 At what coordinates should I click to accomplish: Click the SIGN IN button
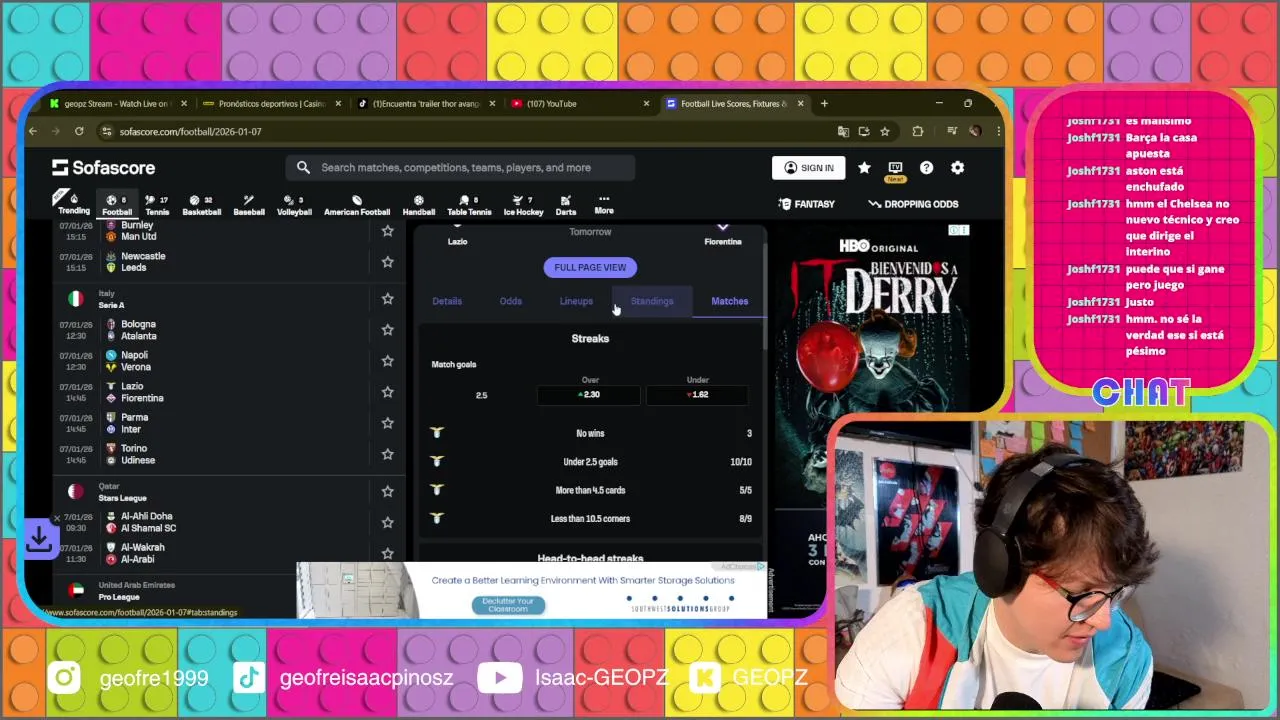(809, 168)
